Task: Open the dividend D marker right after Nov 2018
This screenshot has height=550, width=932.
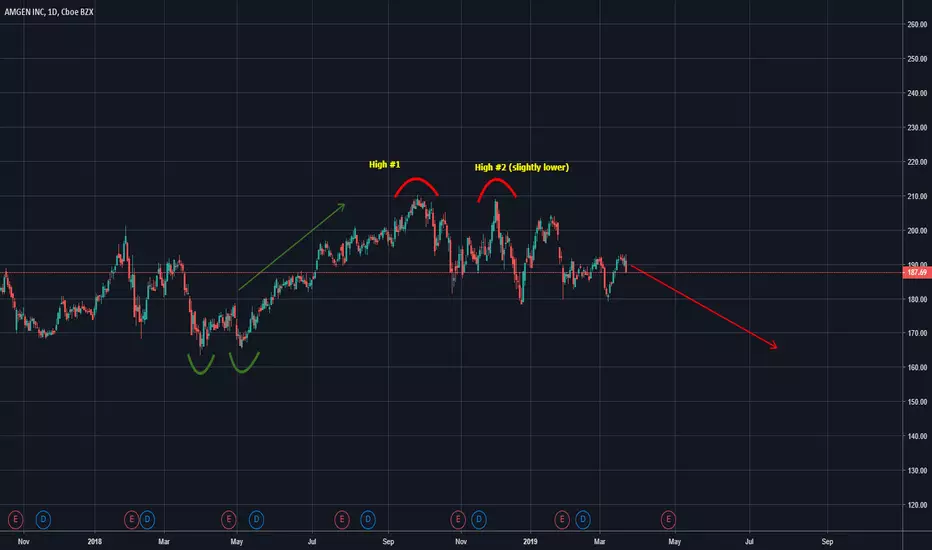Action: pyautogui.click(x=478, y=520)
